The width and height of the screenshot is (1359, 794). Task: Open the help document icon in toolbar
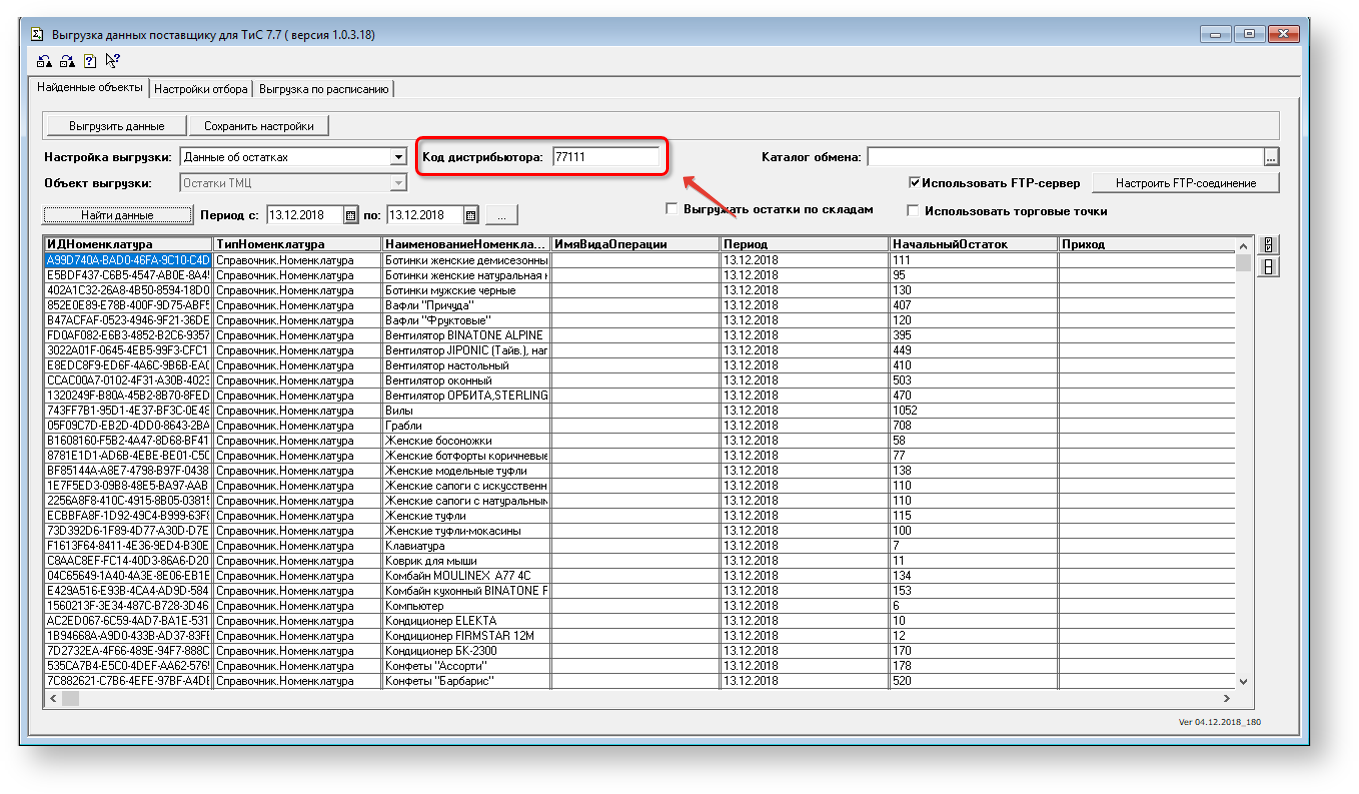coord(90,61)
